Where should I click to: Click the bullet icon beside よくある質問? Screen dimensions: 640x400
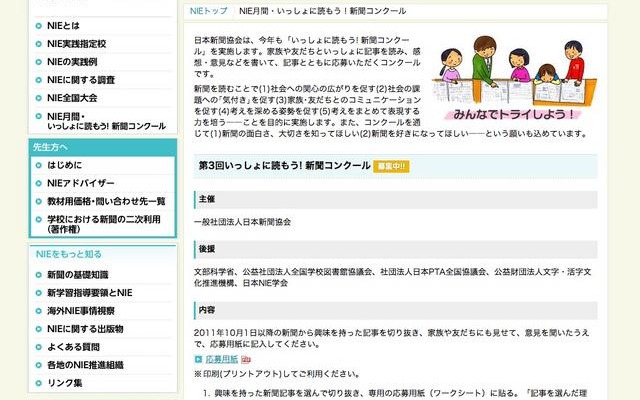pyautogui.click(x=39, y=347)
